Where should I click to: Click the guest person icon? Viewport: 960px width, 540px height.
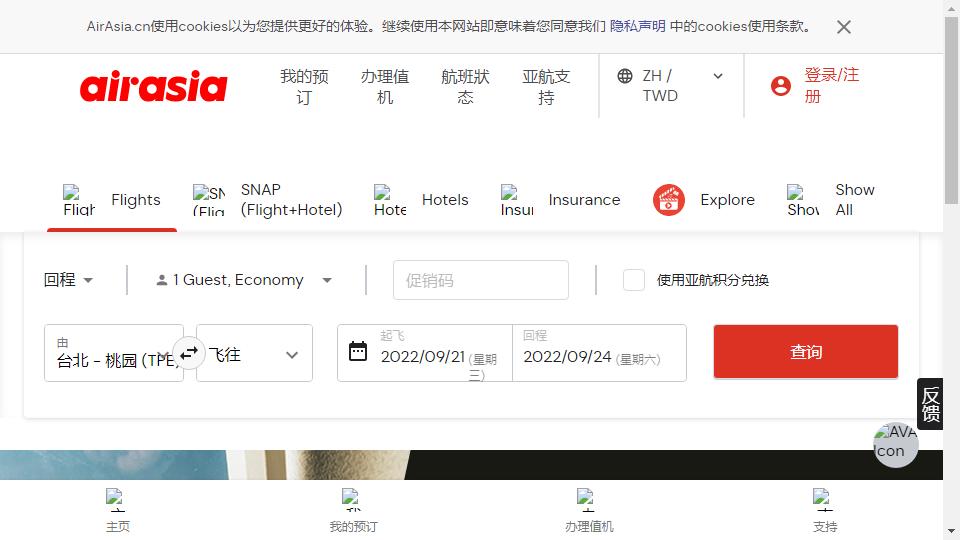(x=162, y=280)
